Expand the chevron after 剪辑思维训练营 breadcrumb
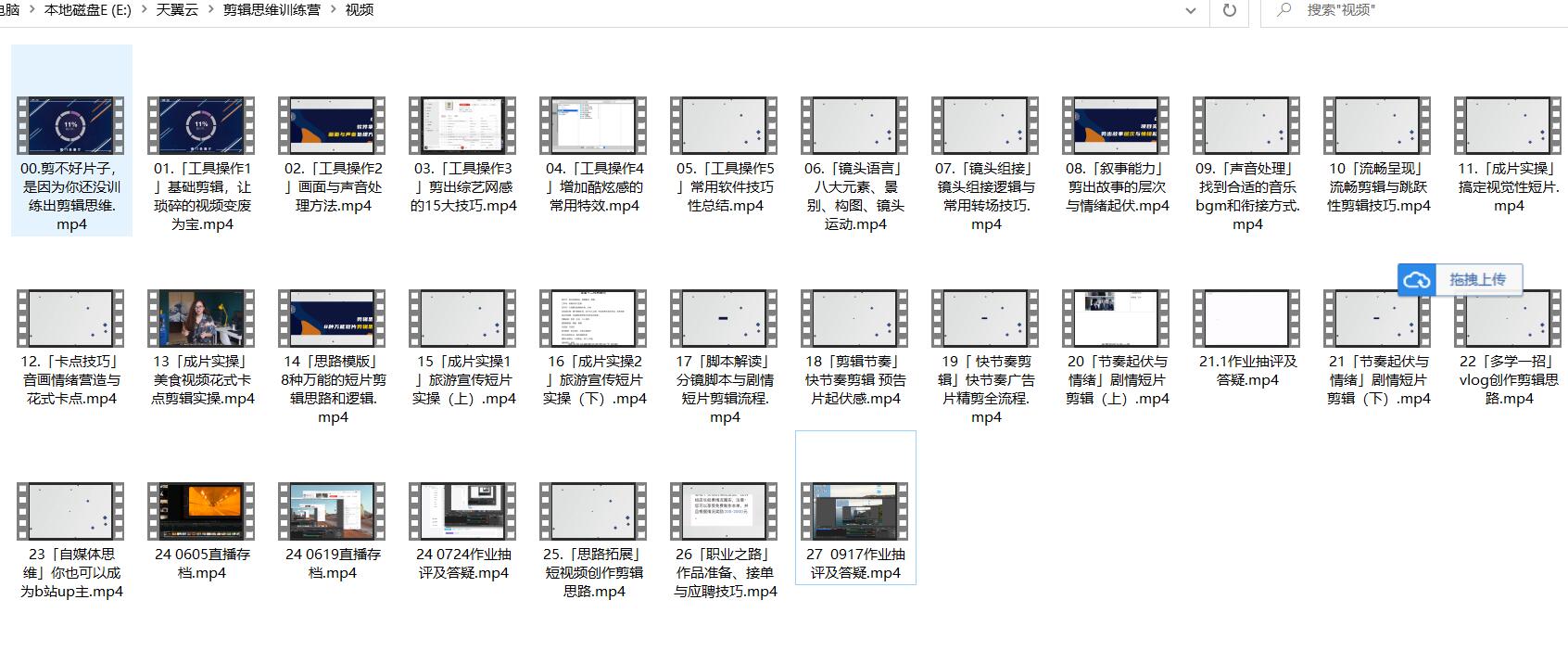1568x651 pixels. tap(334, 10)
